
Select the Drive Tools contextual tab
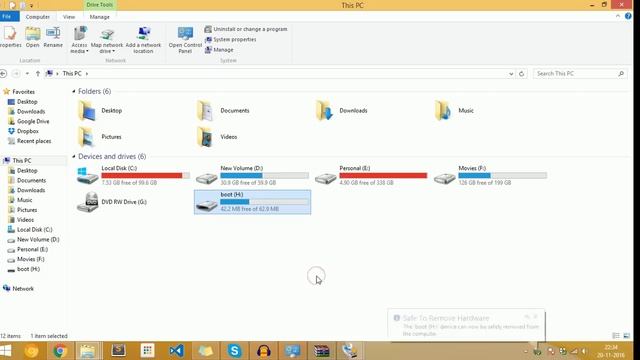tap(100, 5)
